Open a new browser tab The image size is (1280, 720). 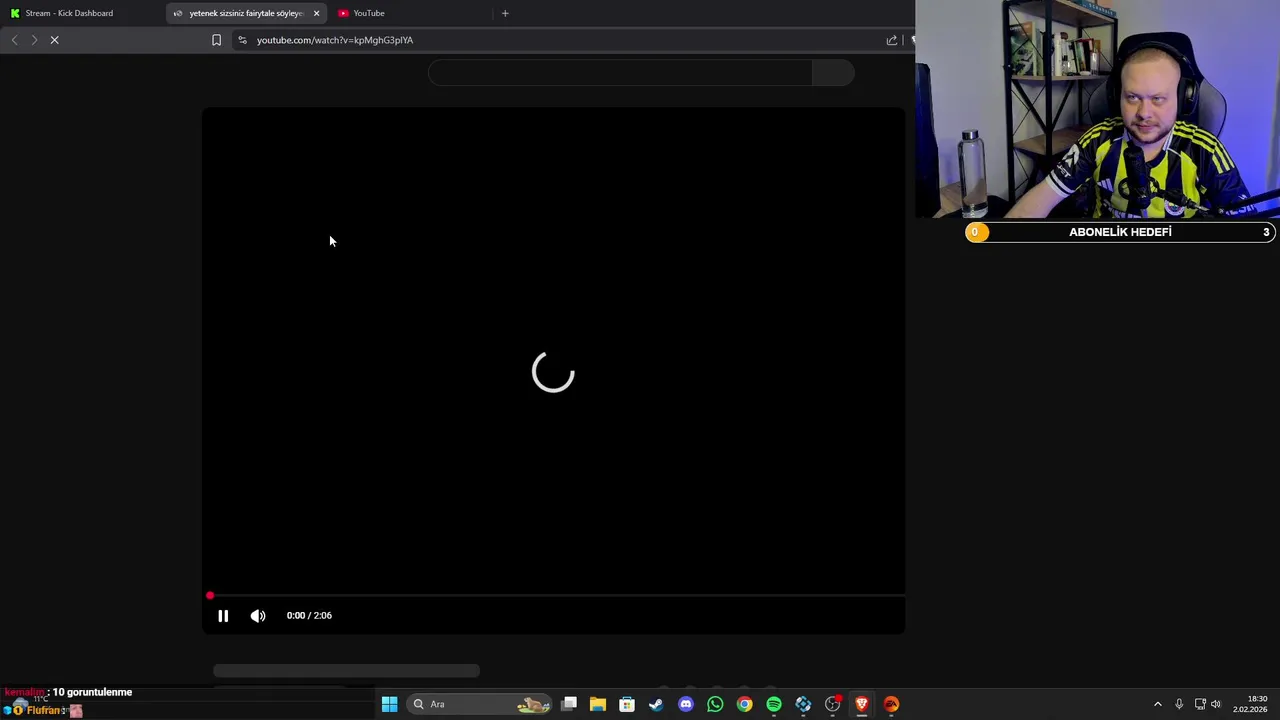click(505, 13)
